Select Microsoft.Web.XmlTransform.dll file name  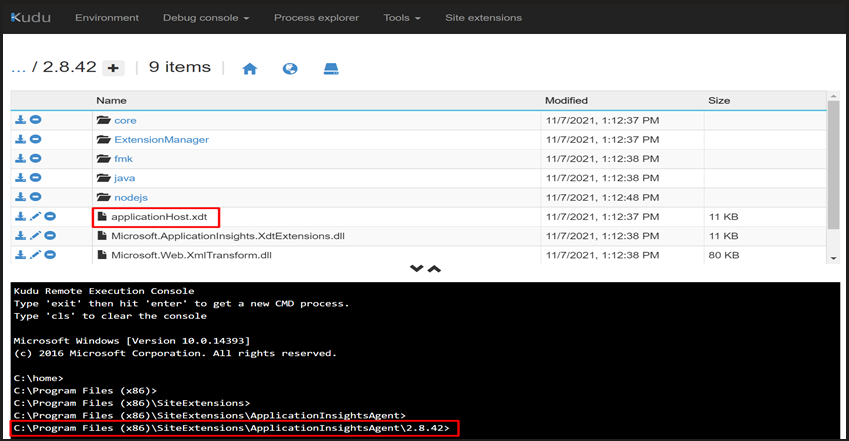[x=191, y=255]
